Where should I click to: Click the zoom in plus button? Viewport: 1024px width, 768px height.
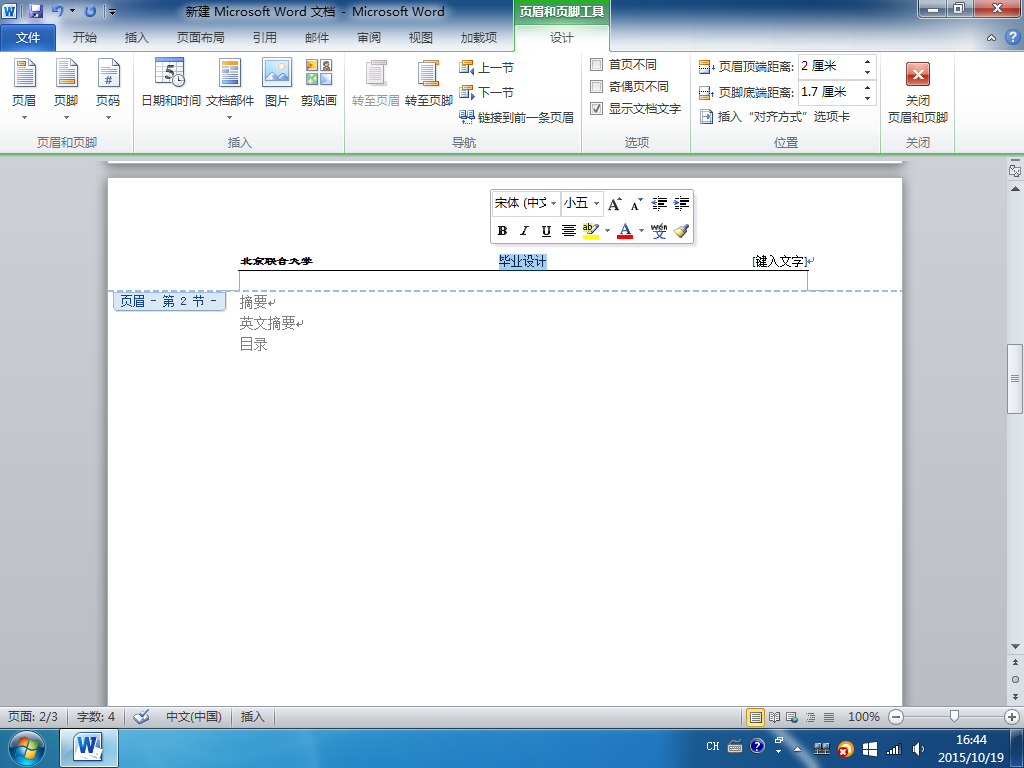pyautogui.click(x=1012, y=717)
